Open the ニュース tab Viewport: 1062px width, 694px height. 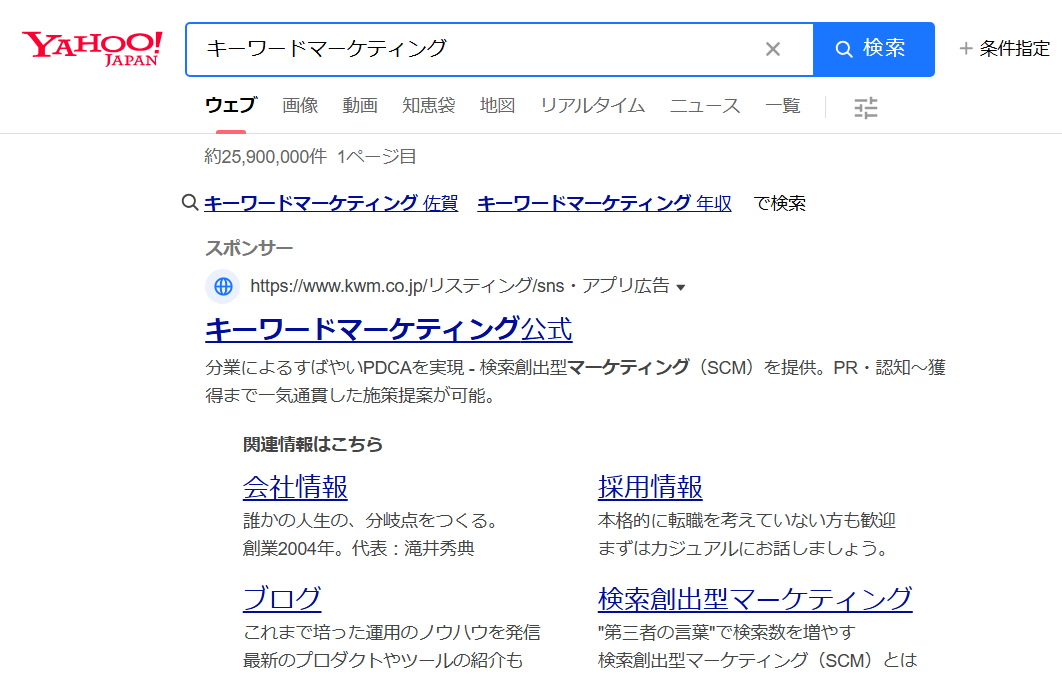(705, 106)
